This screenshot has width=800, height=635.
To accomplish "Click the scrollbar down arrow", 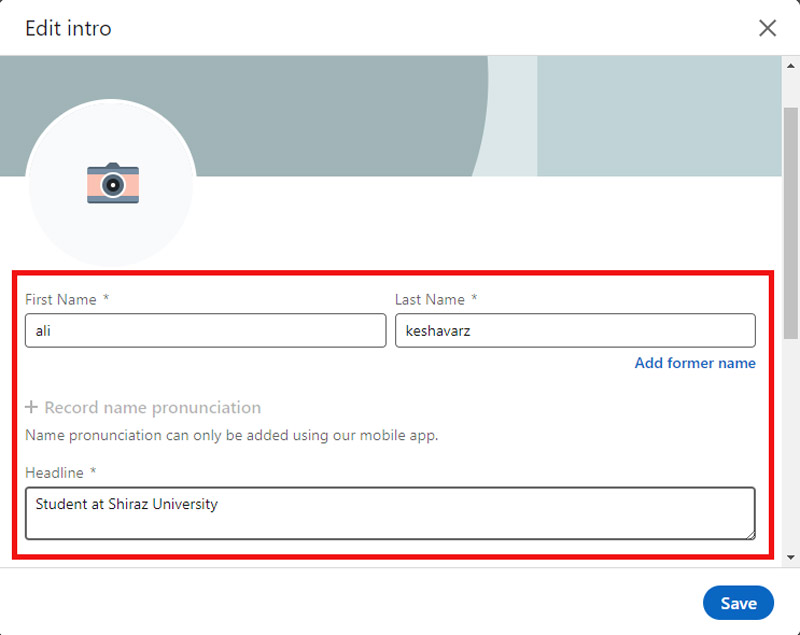I will (x=791, y=556).
